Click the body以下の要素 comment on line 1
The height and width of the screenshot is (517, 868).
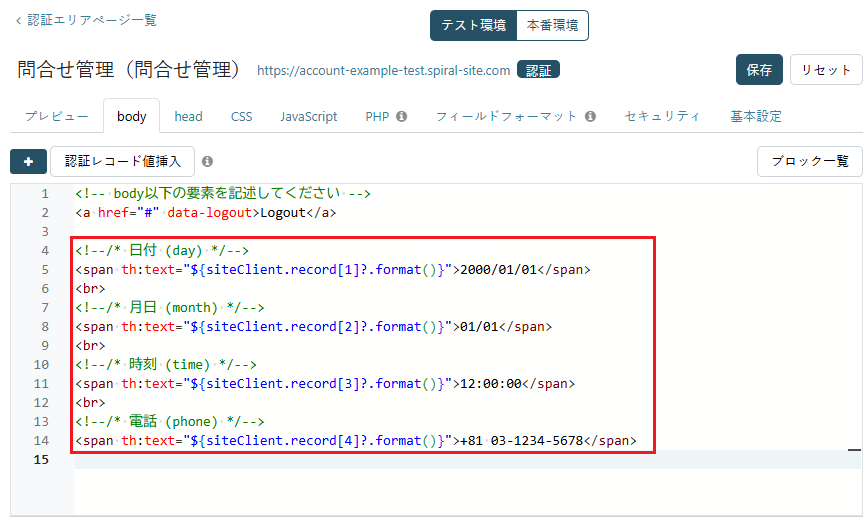click(x=223, y=194)
